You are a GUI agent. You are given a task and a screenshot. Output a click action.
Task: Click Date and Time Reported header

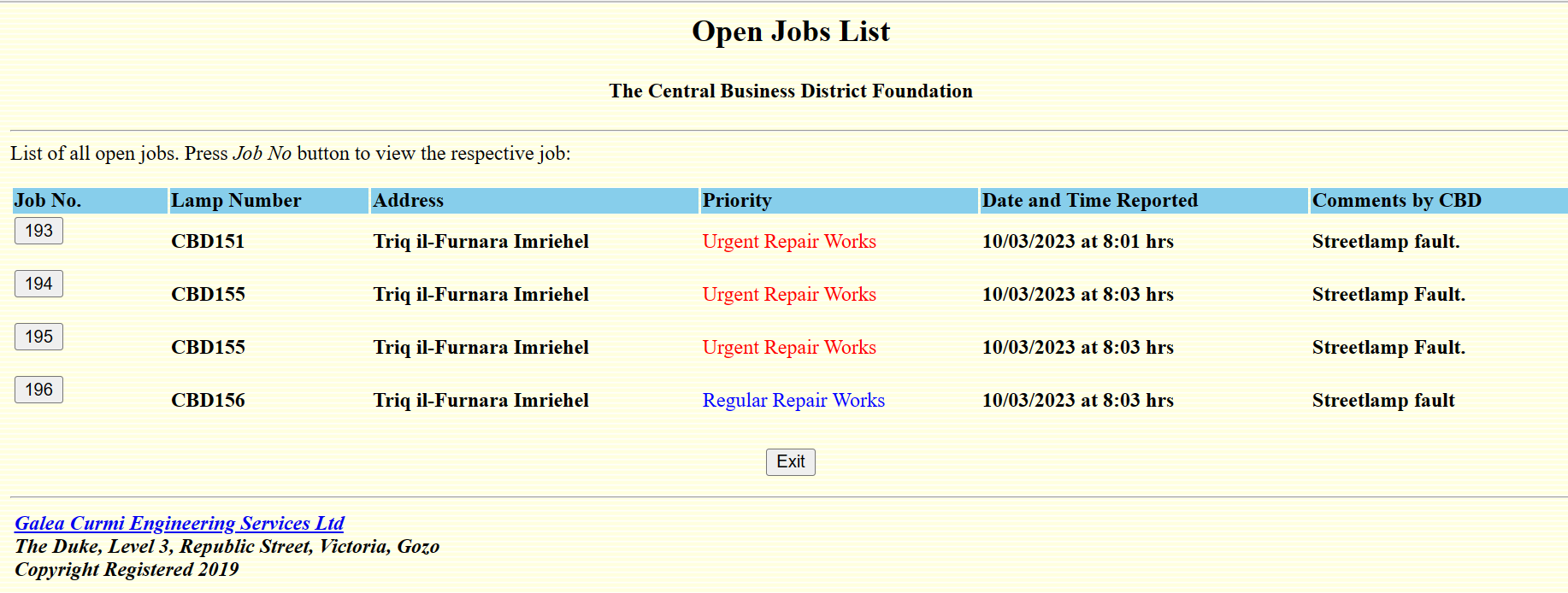coord(1089,201)
